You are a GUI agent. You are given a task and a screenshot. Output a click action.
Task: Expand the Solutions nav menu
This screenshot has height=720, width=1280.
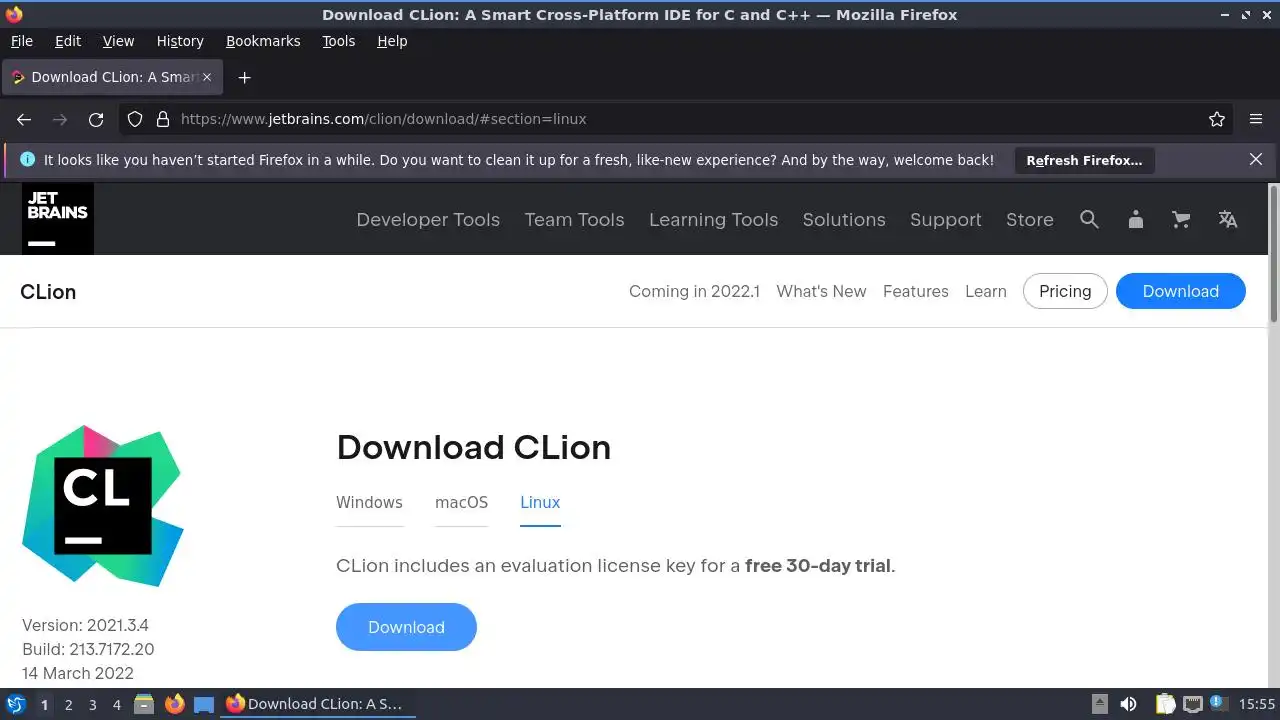tap(844, 219)
